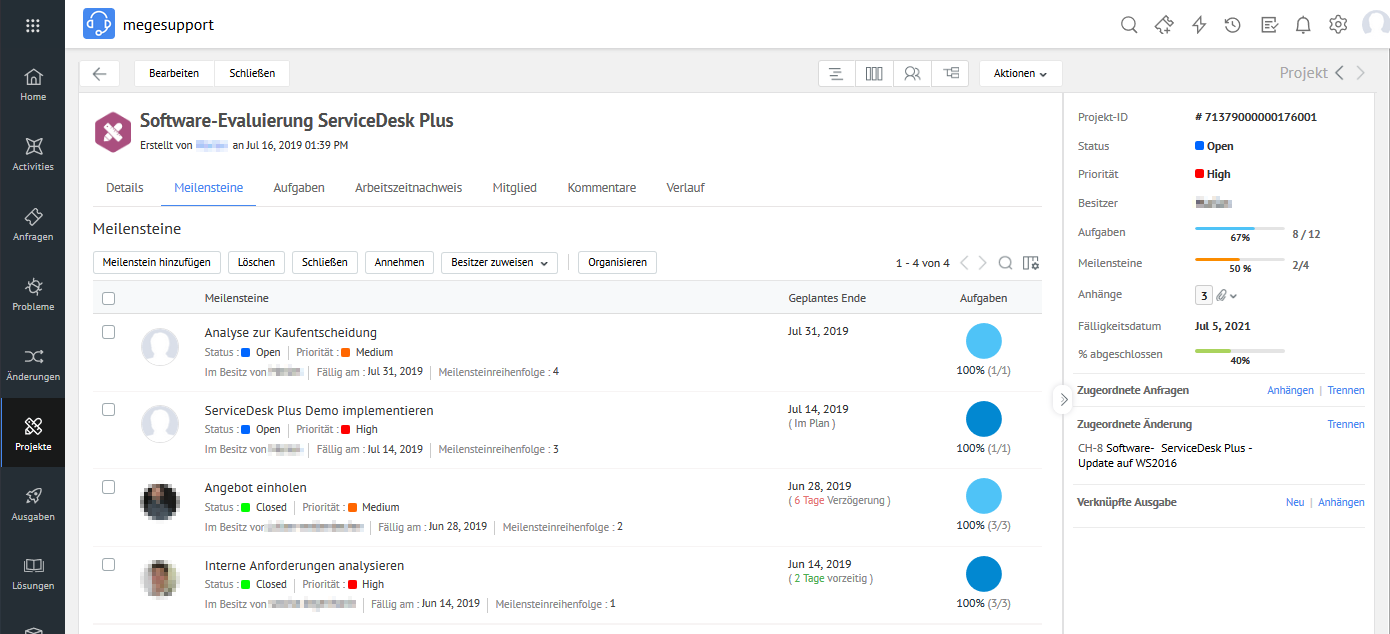Click Anhängen link for Zugeordnete Anfragen
This screenshot has height=634, width=1390.
tap(1289, 390)
